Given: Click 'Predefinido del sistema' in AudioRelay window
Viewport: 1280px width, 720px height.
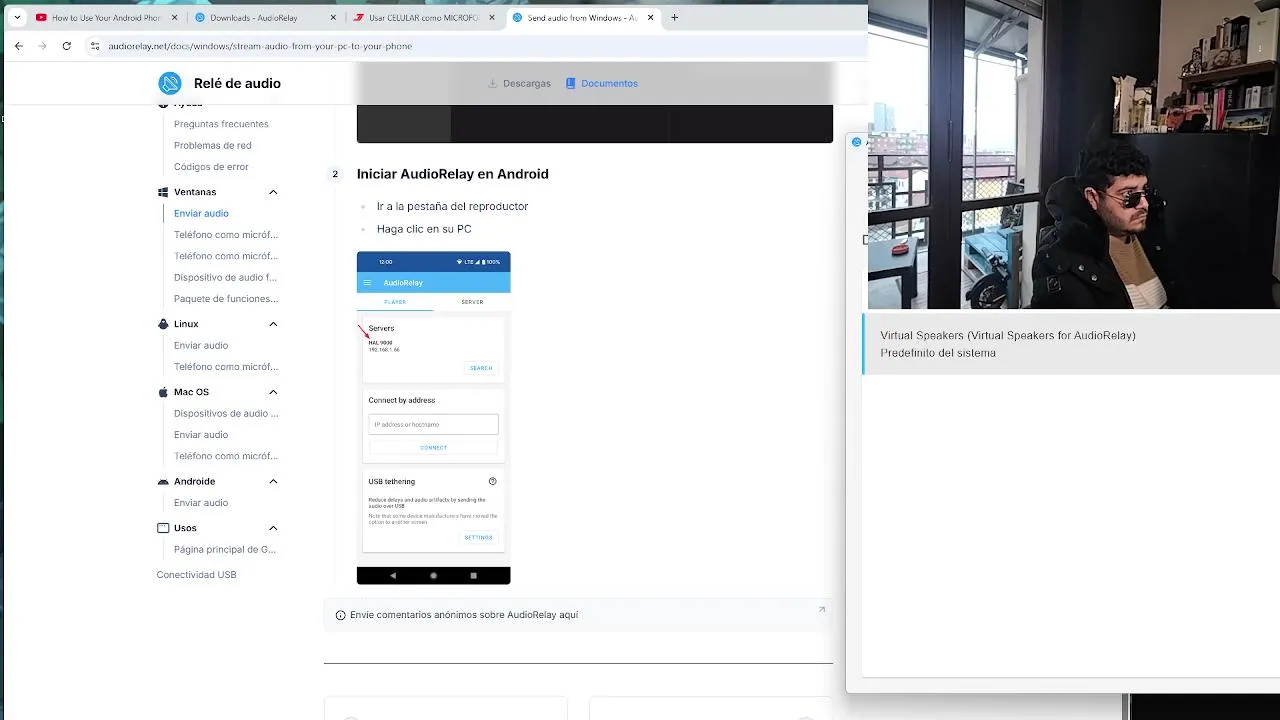Looking at the screenshot, I should pyautogui.click(x=938, y=353).
